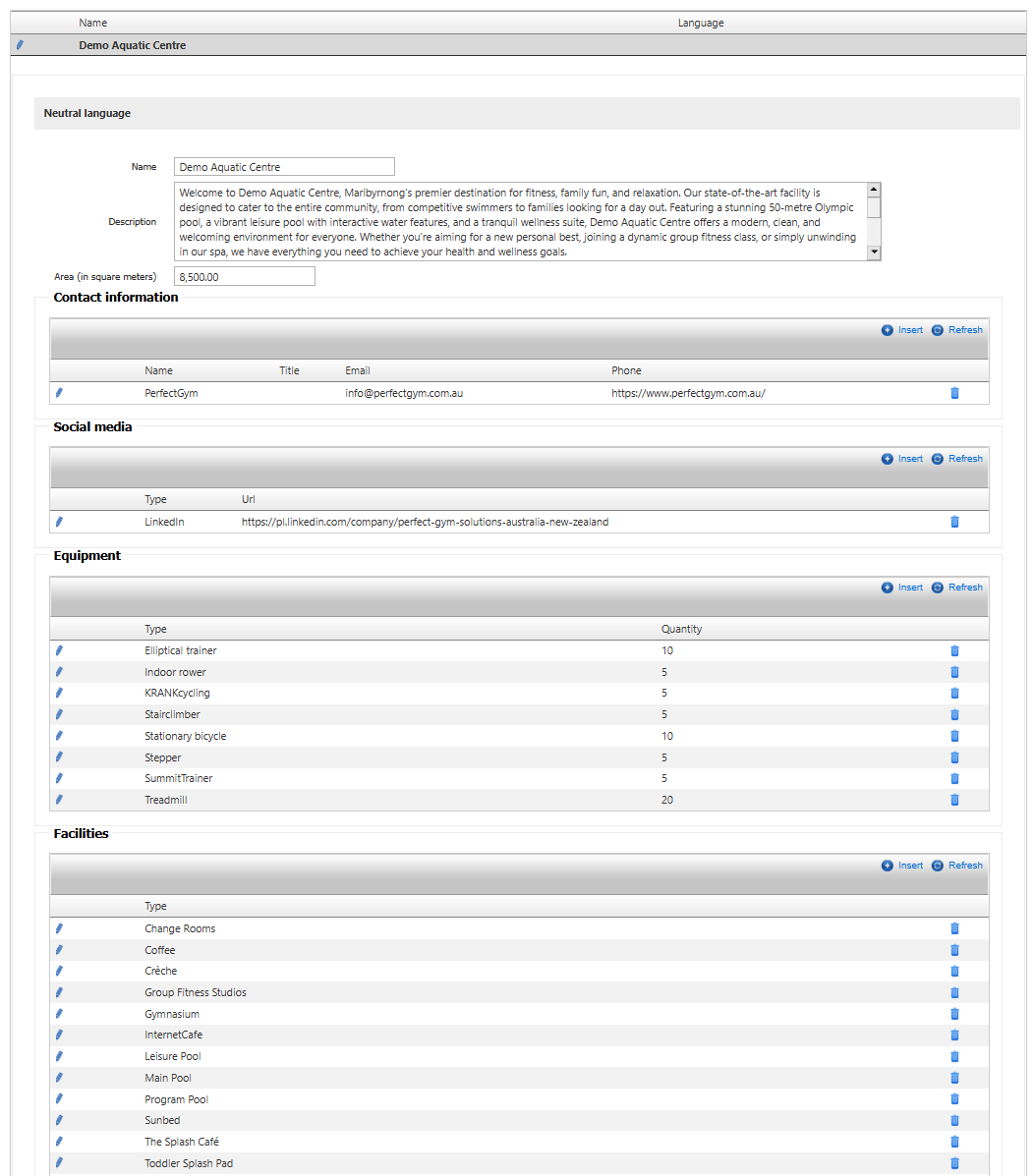The height and width of the screenshot is (1176, 1035).
Task: Edit the LinkedIn social media row
Action: 59,522
